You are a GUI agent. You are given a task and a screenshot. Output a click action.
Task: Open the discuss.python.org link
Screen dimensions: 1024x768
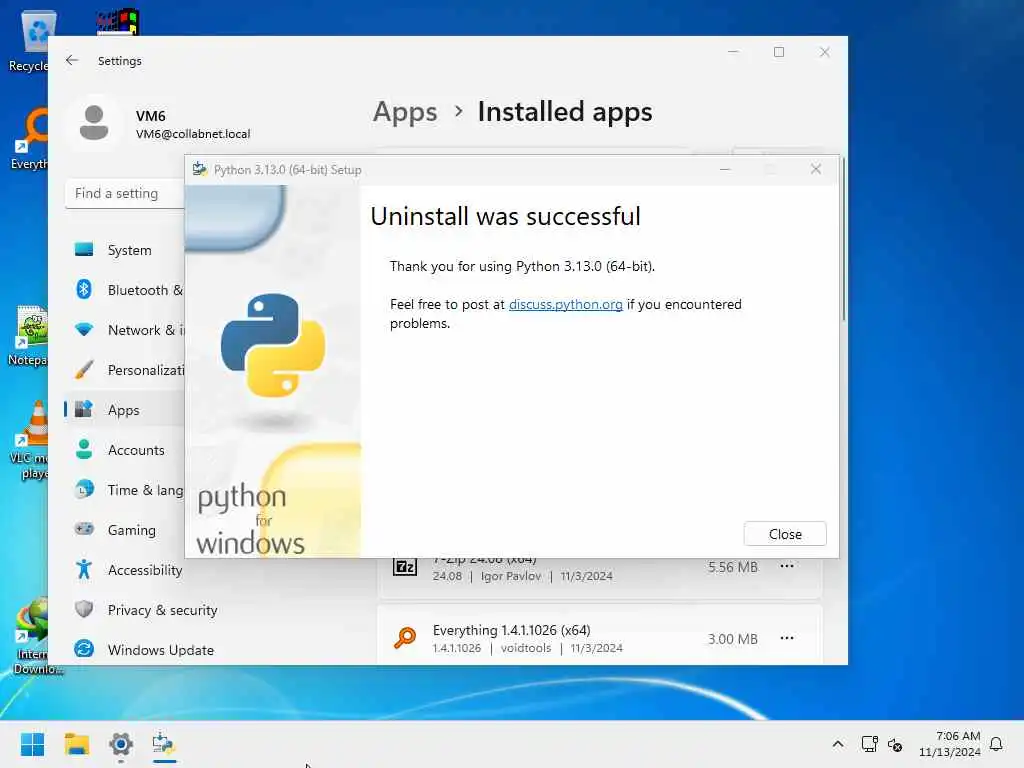click(565, 304)
